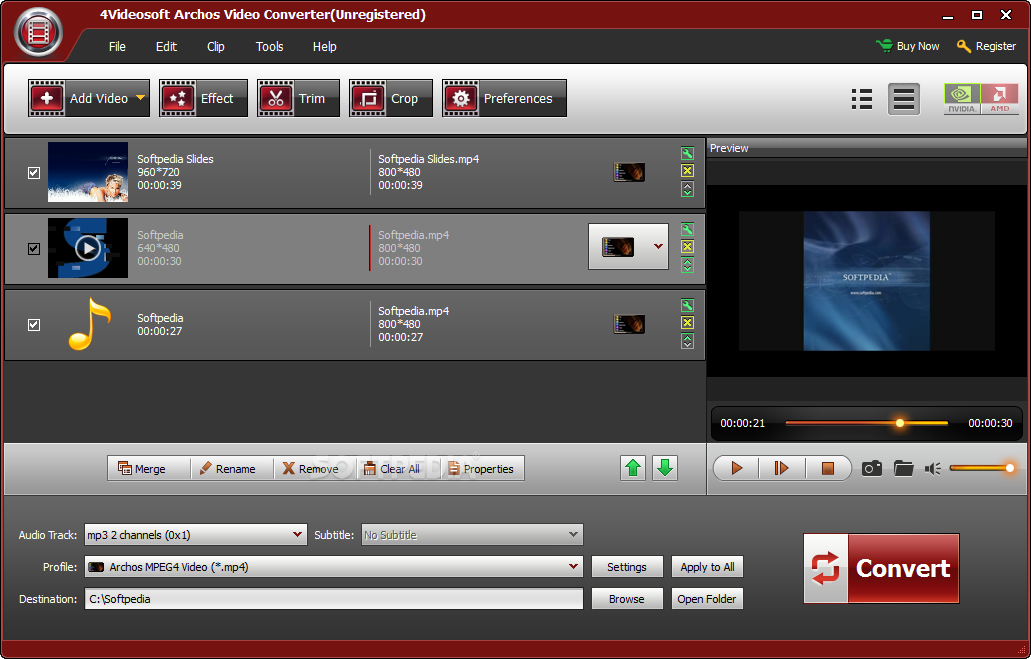Open the Profile dropdown

tap(333, 566)
